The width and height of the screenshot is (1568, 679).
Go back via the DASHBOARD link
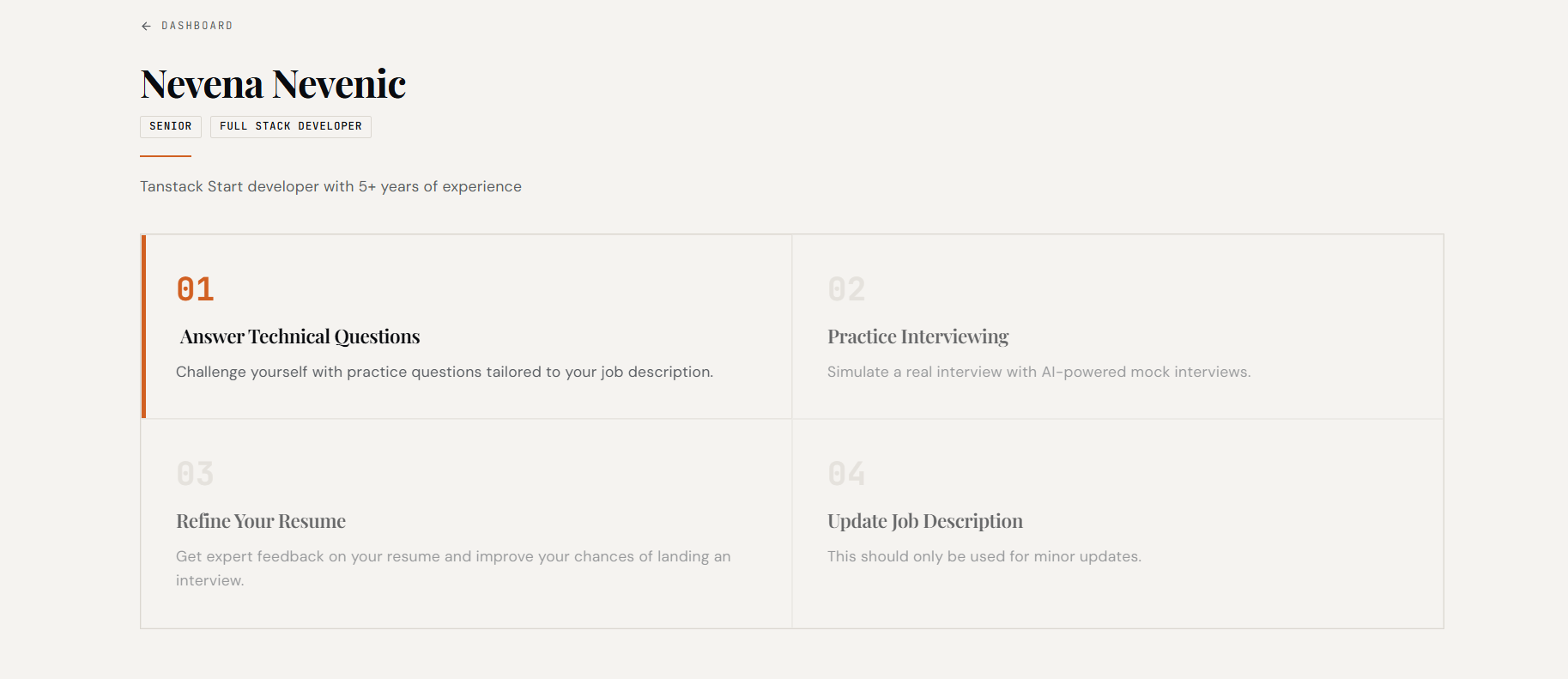197,26
